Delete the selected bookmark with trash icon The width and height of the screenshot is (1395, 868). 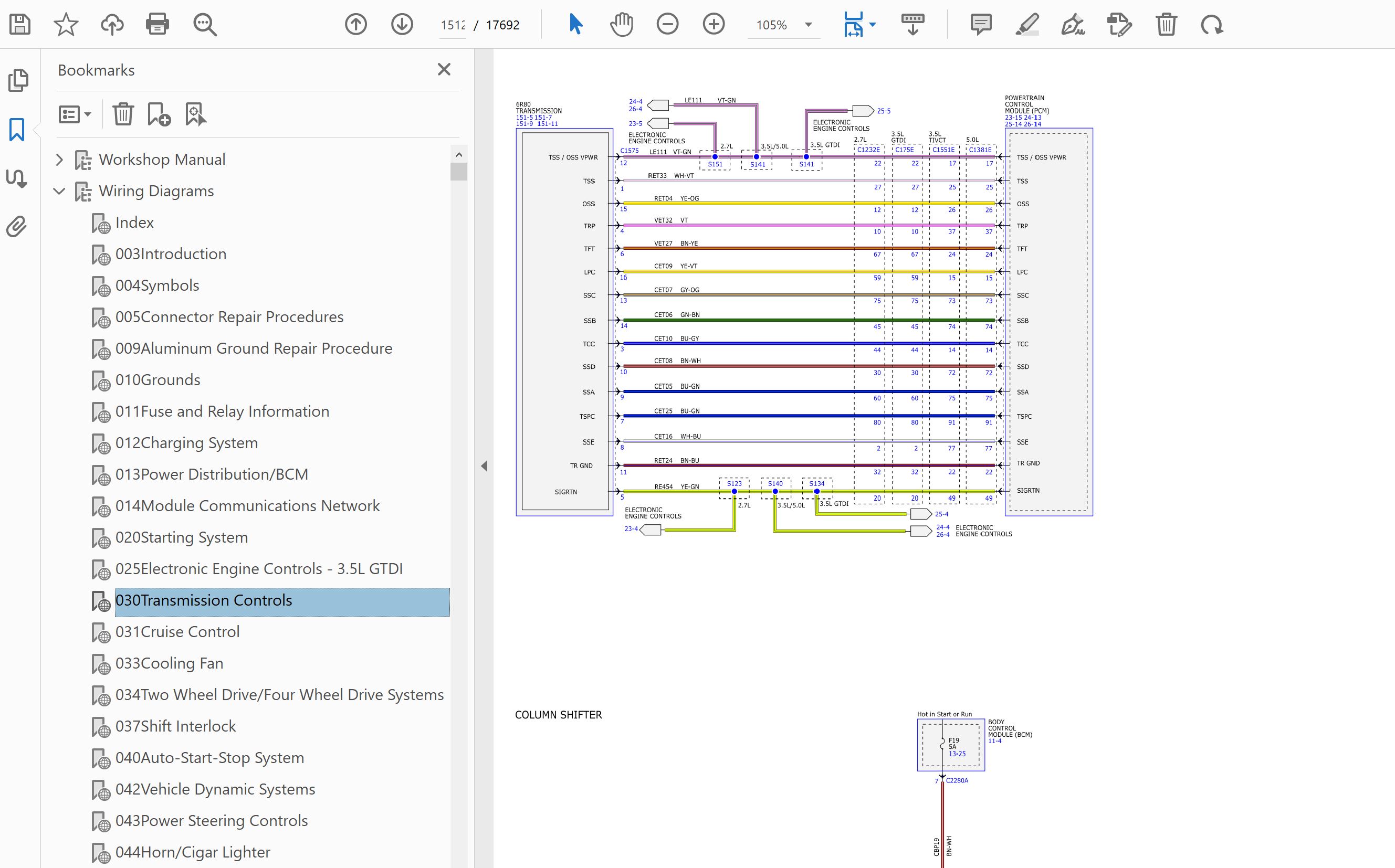[x=123, y=114]
